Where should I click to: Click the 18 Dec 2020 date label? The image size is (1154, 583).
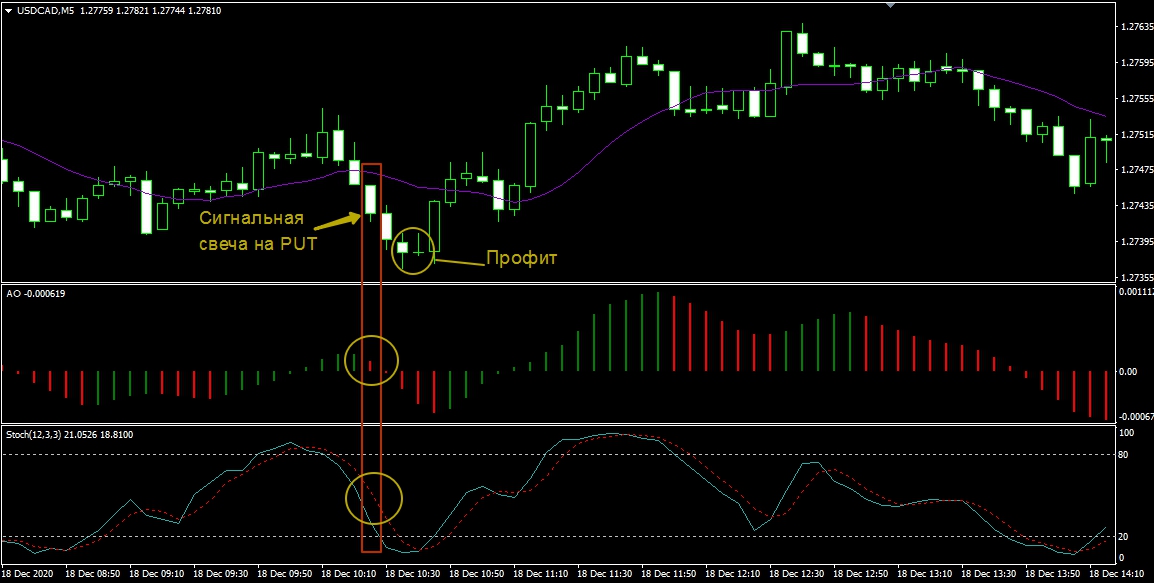coord(30,575)
